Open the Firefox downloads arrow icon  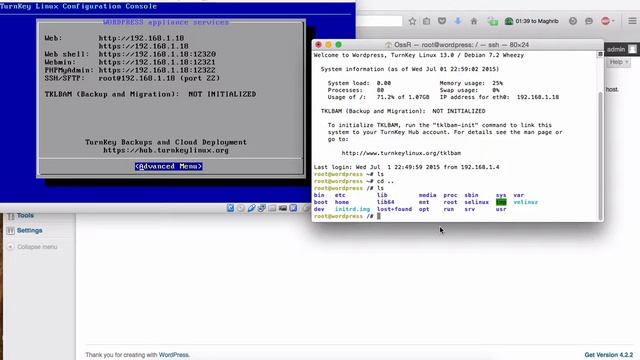[x=458, y=21]
